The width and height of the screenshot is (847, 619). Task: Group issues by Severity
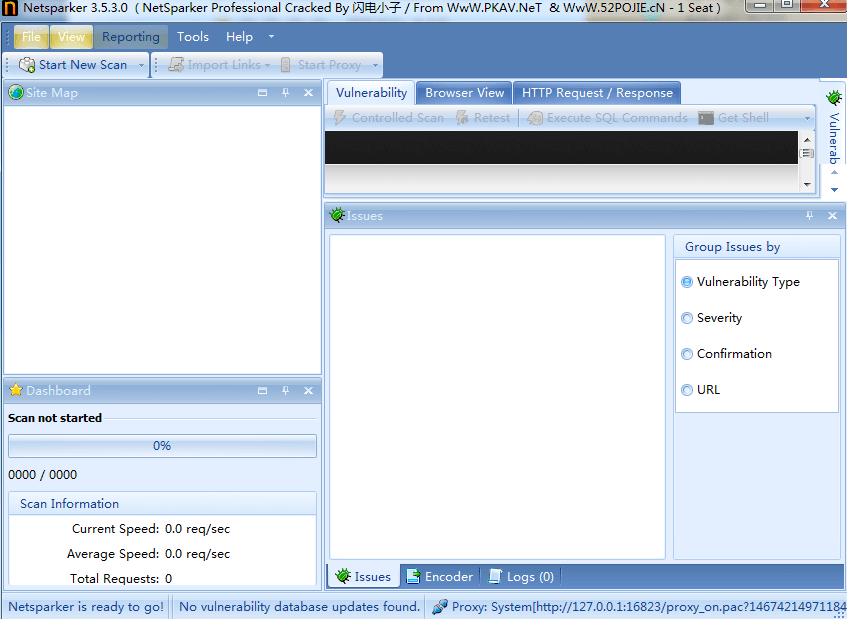pos(687,318)
